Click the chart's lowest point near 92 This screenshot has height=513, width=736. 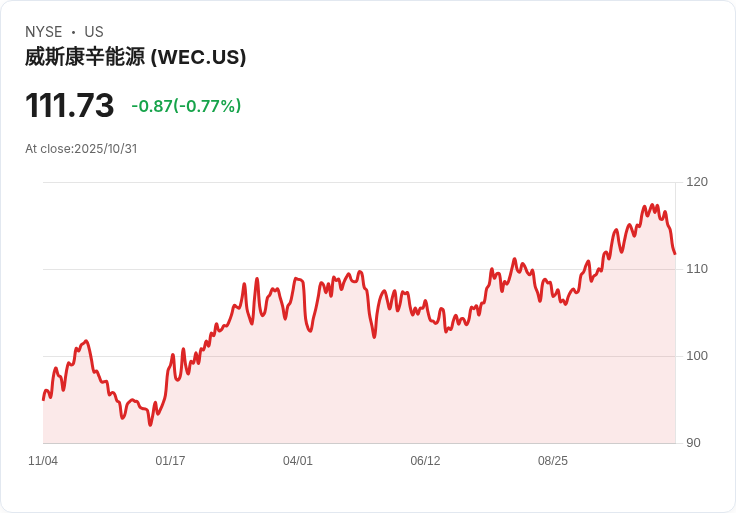[x=150, y=425]
